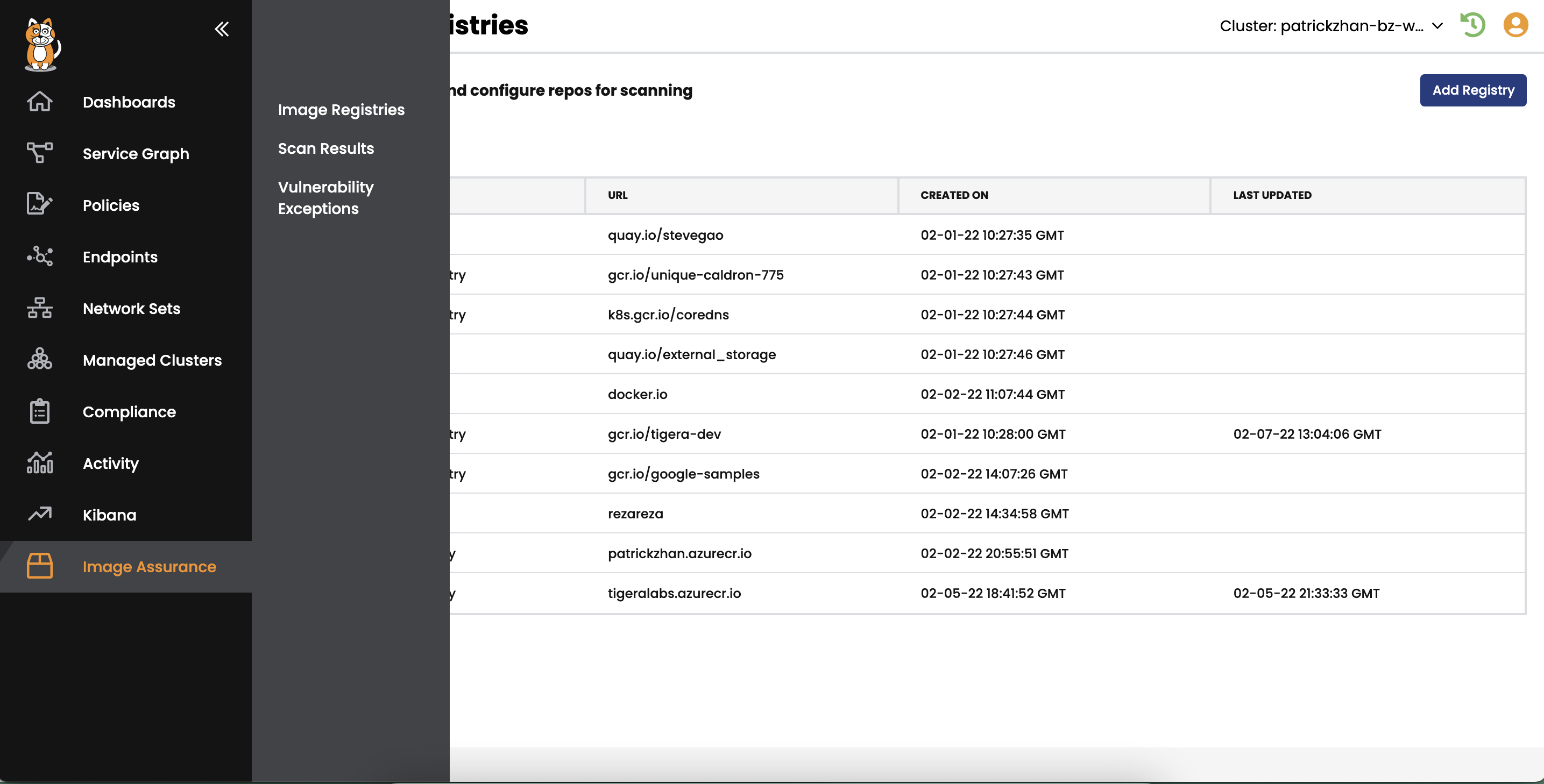Click the Compliance clipboard icon
1544x784 pixels.
coord(40,411)
